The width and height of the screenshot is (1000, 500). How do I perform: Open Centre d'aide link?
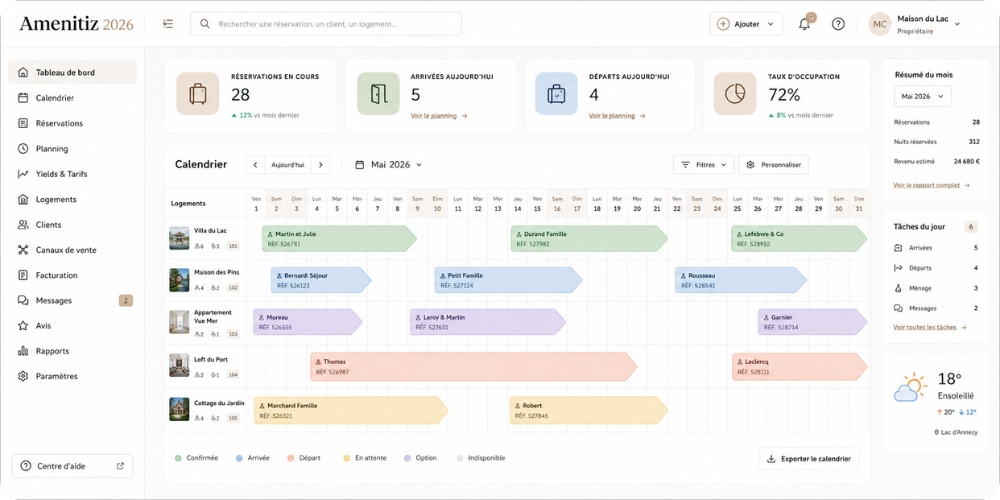72,466
